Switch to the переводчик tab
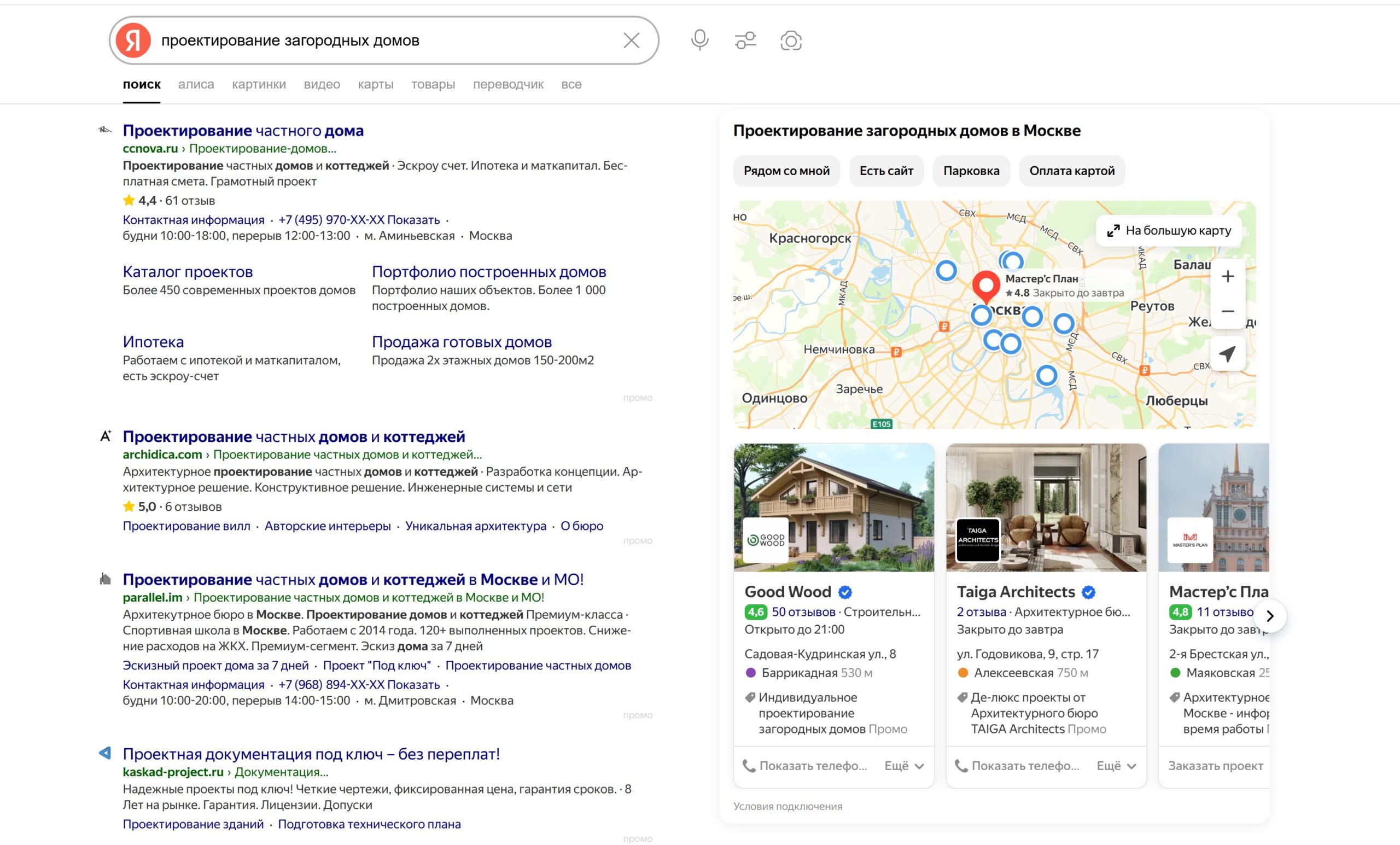 [x=508, y=84]
